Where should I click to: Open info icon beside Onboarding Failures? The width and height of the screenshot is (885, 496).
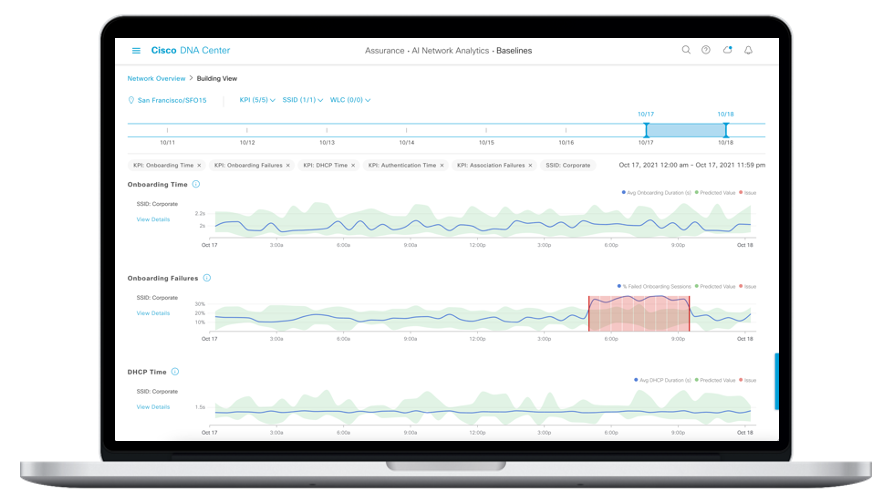207,278
